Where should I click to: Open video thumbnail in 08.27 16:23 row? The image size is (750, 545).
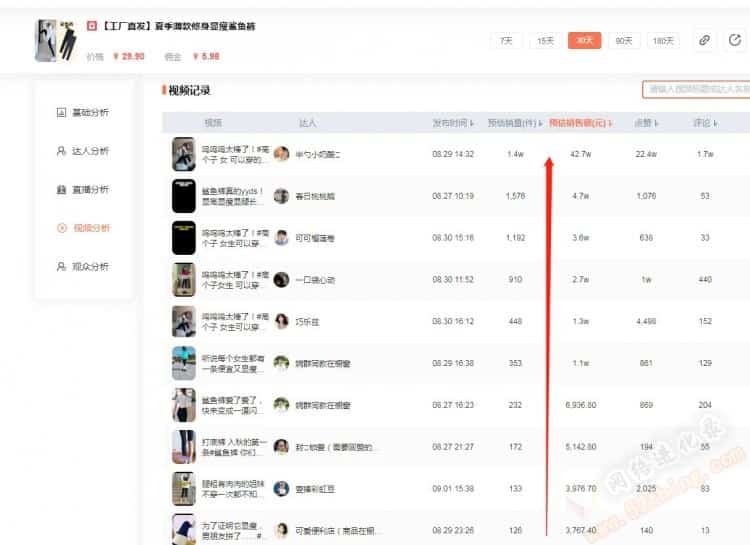184,405
